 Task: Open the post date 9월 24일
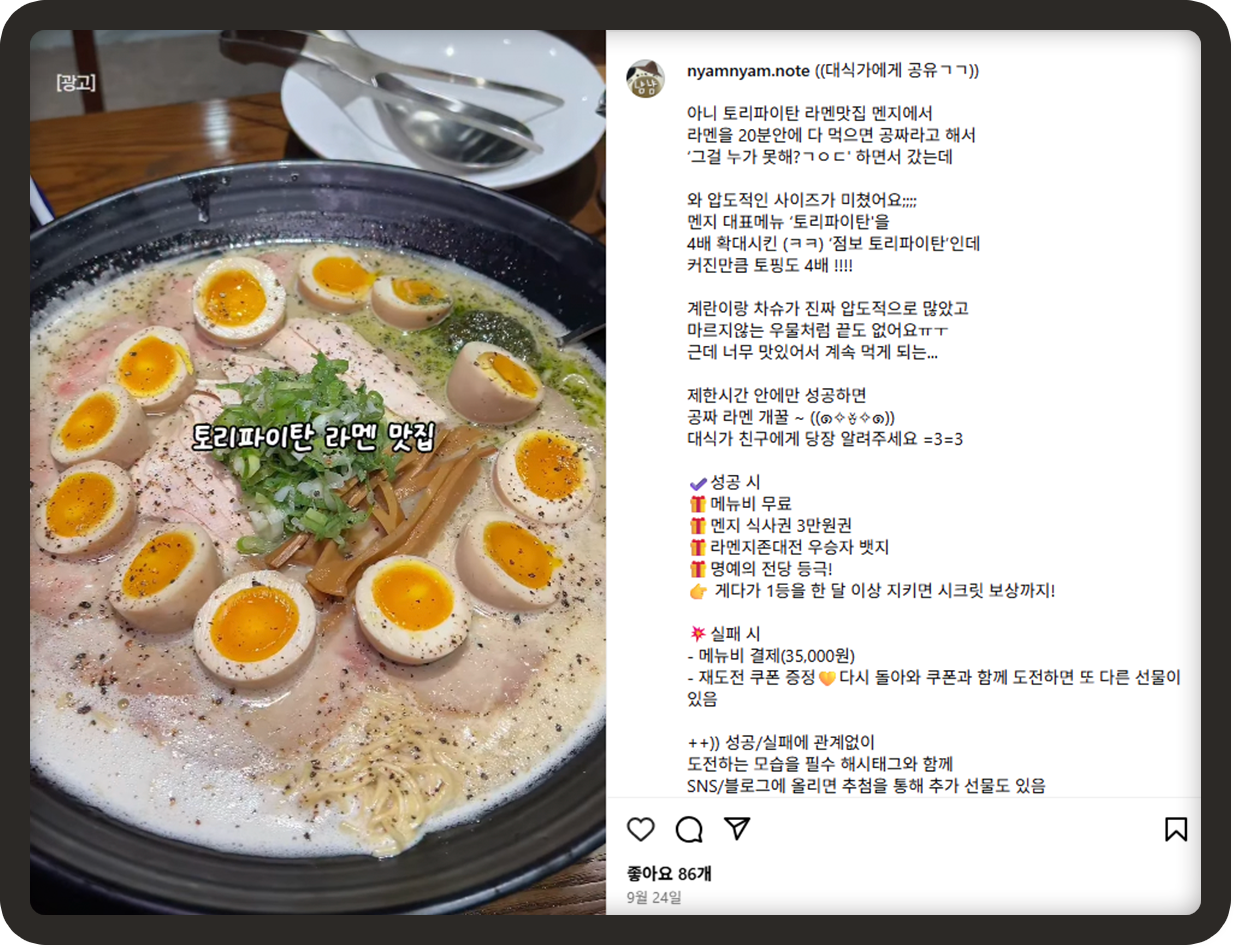(654, 898)
